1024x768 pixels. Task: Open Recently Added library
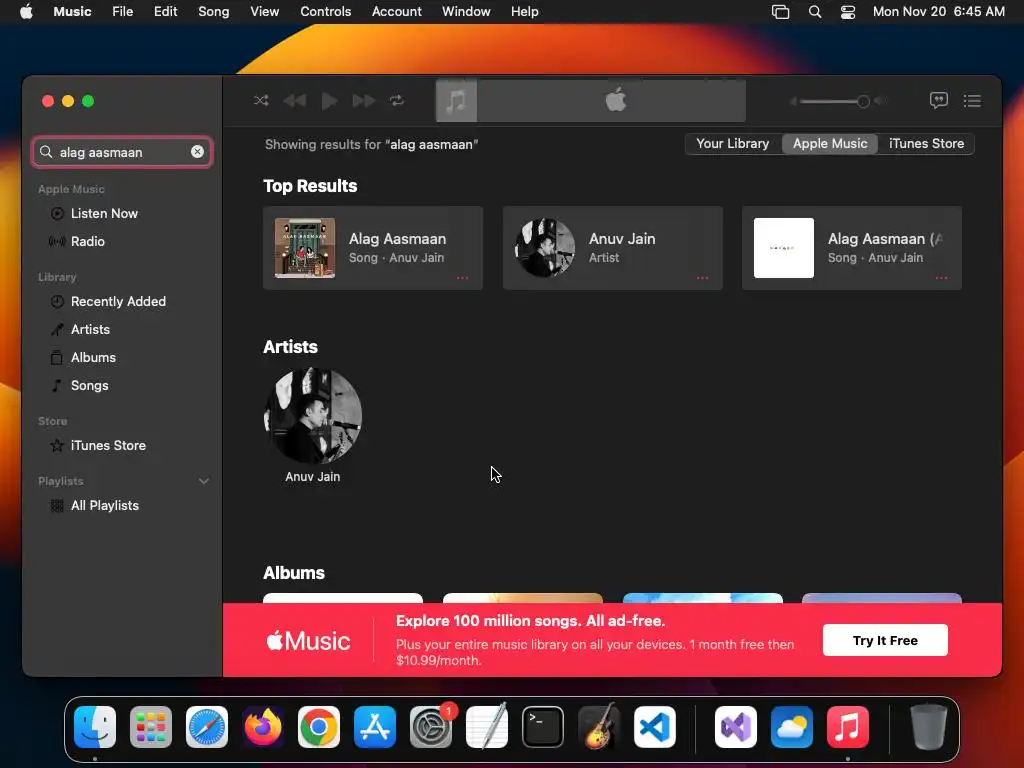tap(118, 302)
